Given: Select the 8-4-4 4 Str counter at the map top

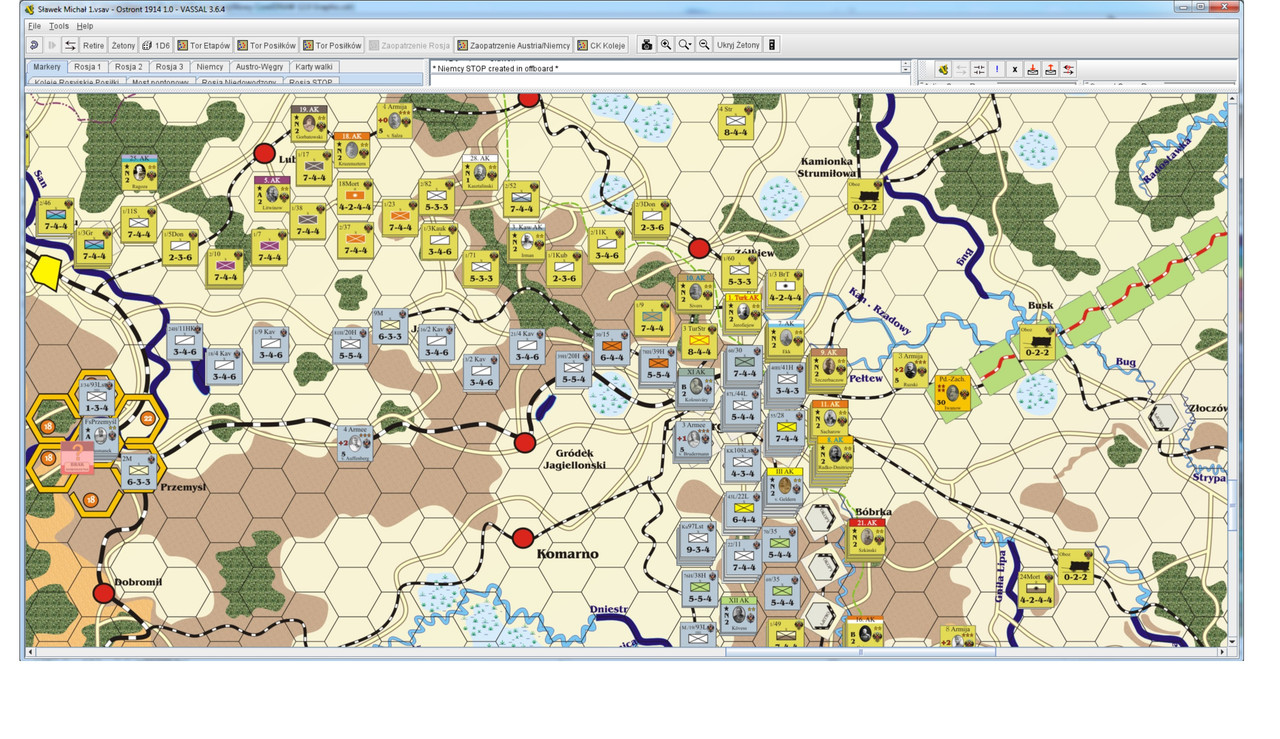Looking at the screenshot, I should point(735,121).
